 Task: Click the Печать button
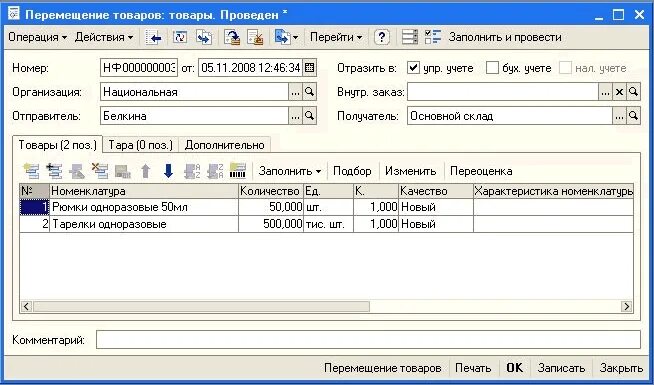pos(473,368)
